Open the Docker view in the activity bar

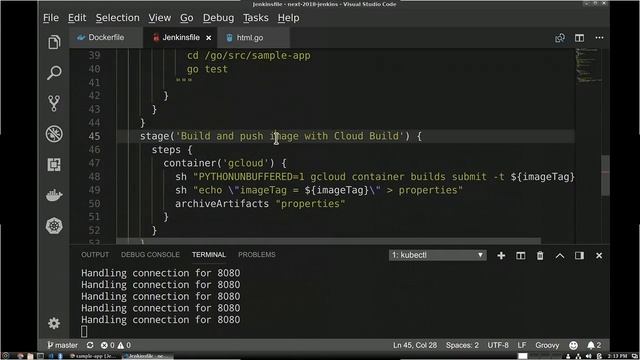coord(54,196)
